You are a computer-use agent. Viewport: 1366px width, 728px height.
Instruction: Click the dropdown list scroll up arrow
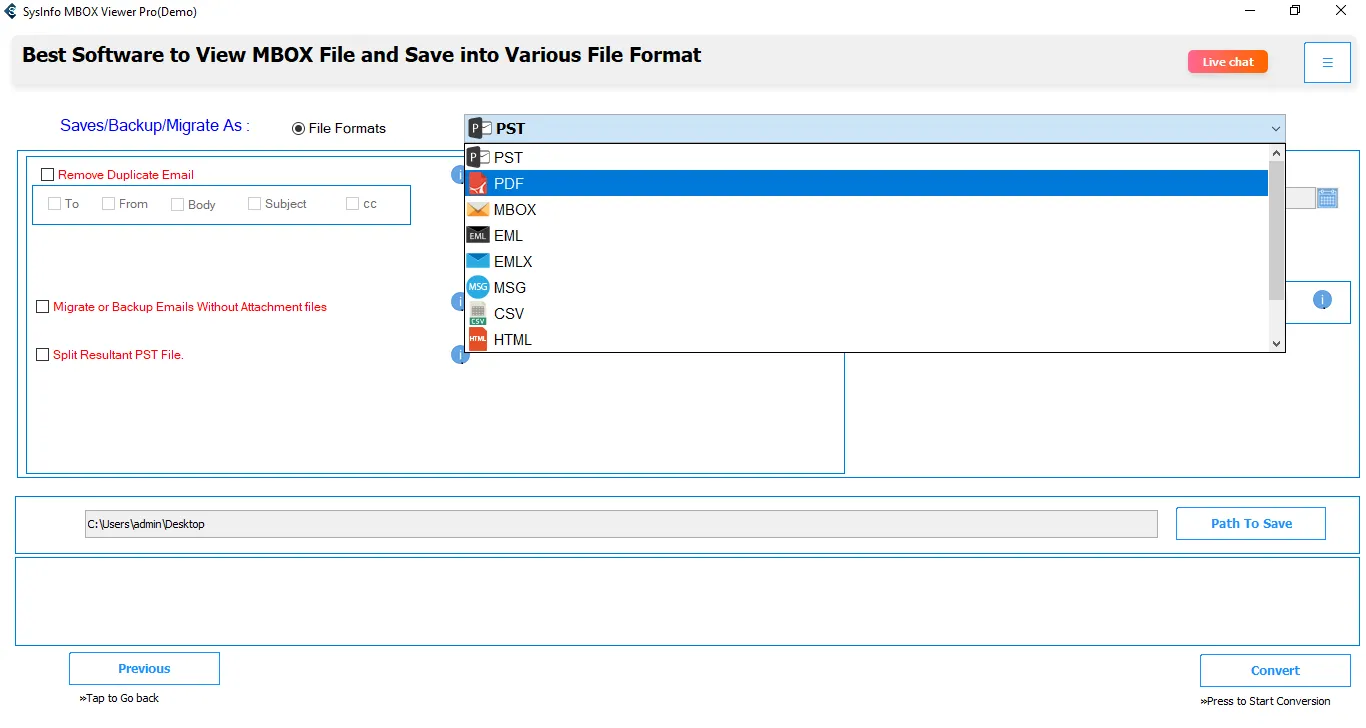point(1276,153)
